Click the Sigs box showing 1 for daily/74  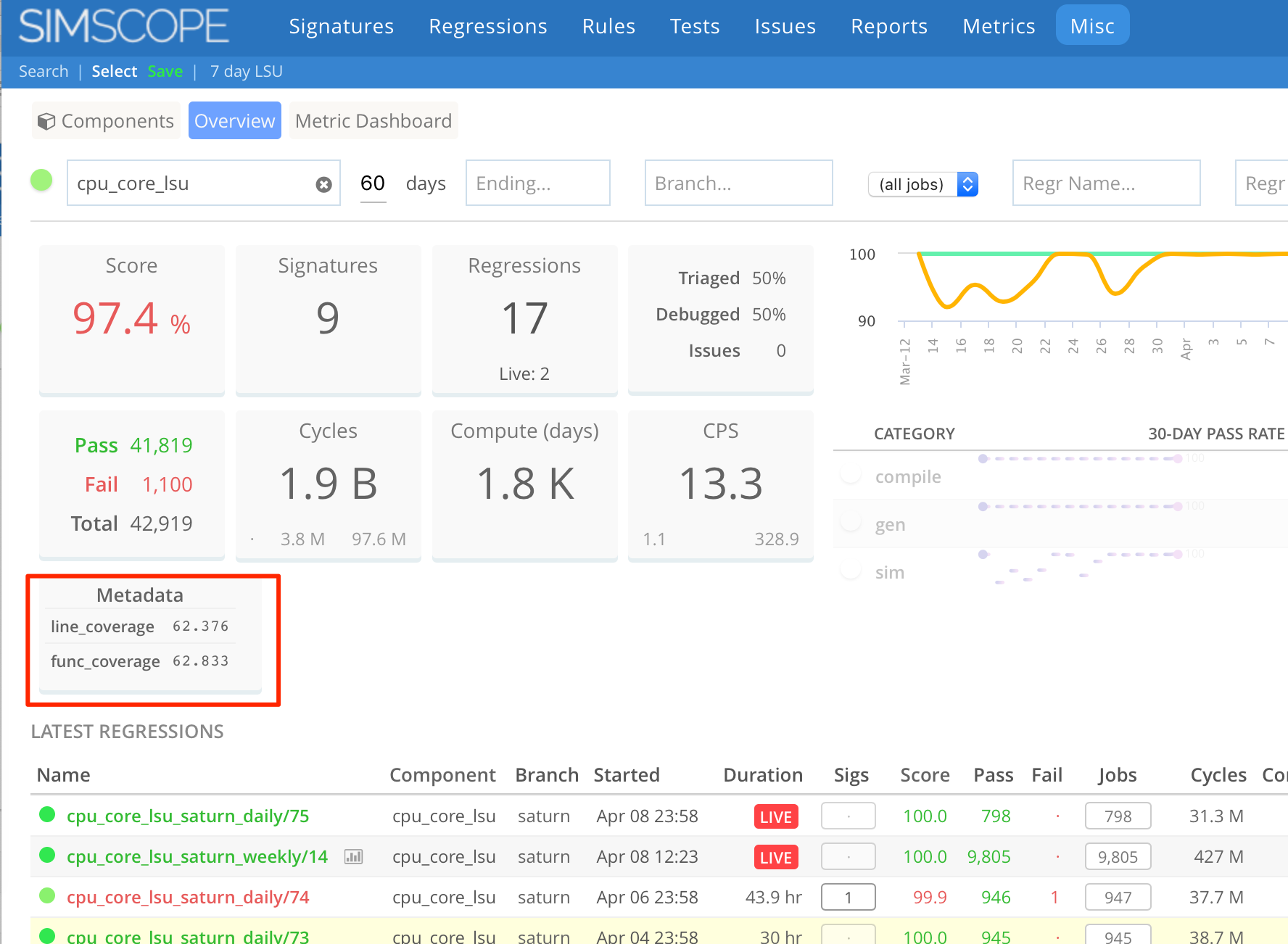849,898
